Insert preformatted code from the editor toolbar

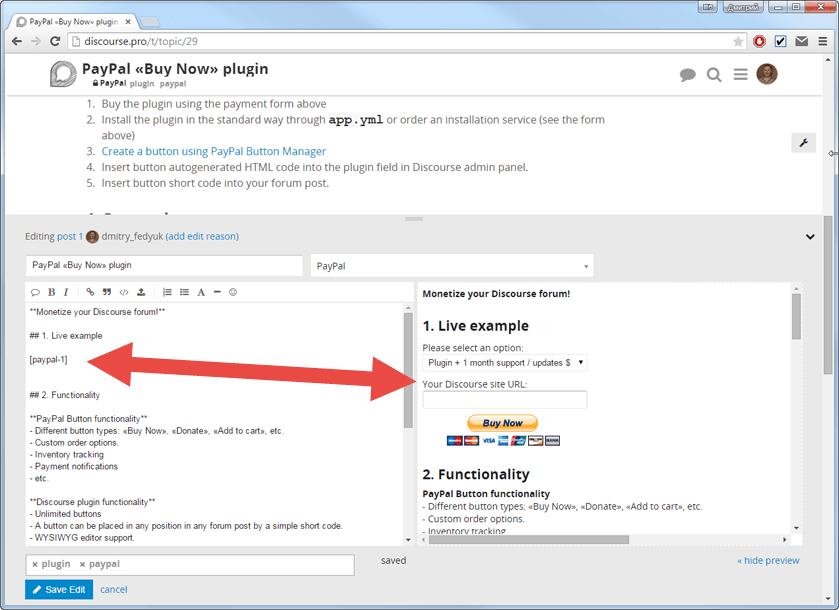point(124,292)
